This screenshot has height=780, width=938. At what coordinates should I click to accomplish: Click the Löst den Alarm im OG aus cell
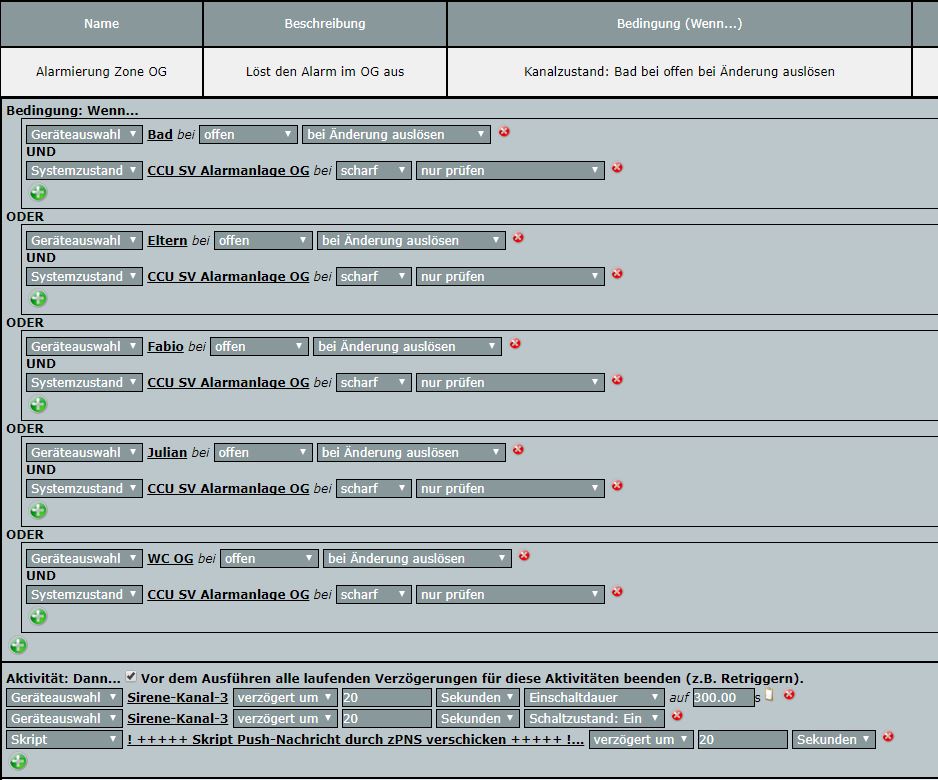(325, 72)
